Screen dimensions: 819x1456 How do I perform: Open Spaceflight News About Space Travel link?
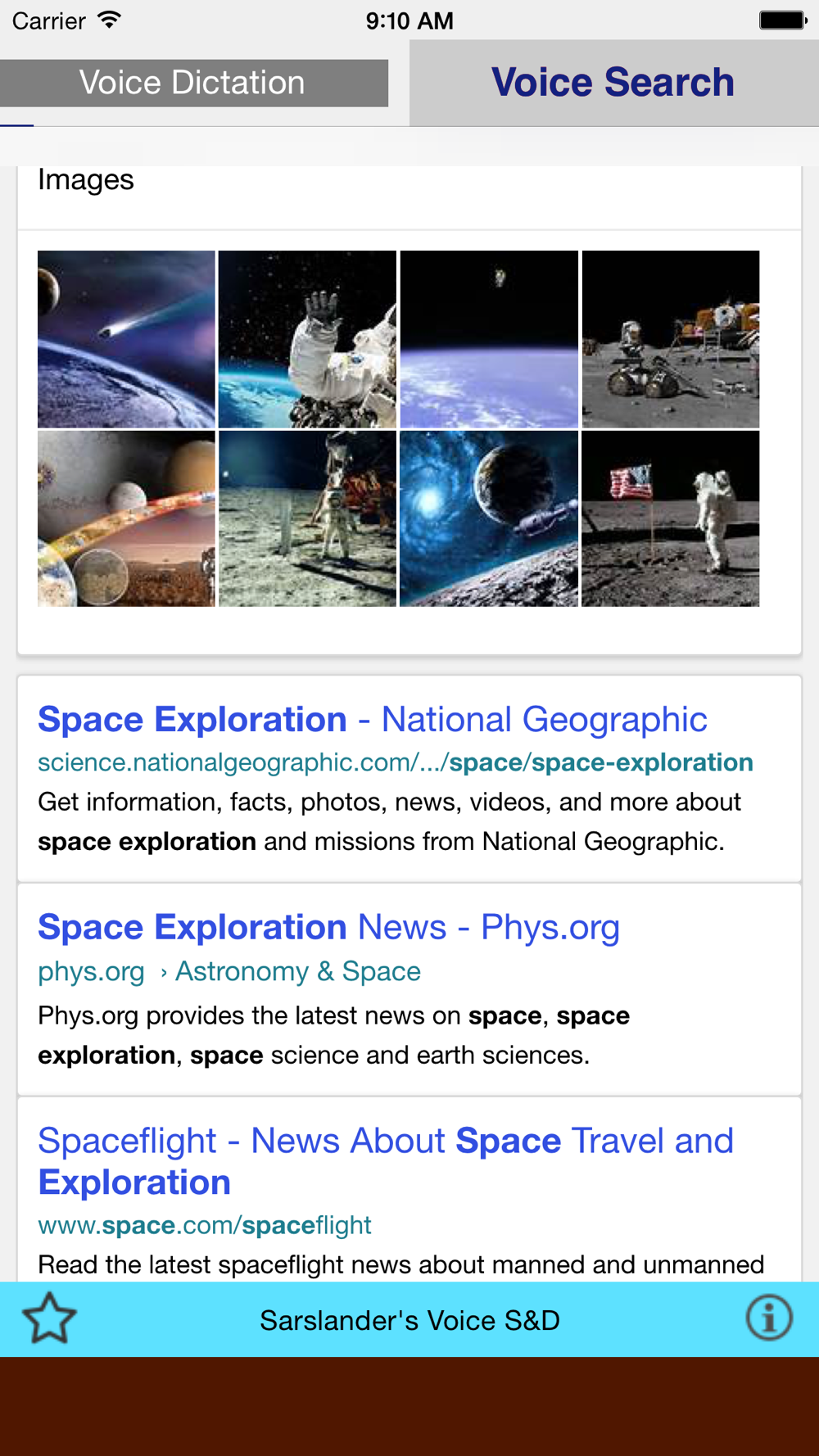point(385,1161)
